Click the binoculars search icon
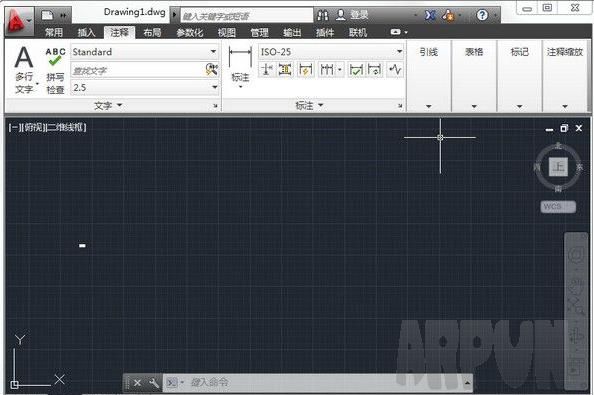This screenshot has height=395, width=594. [x=323, y=16]
